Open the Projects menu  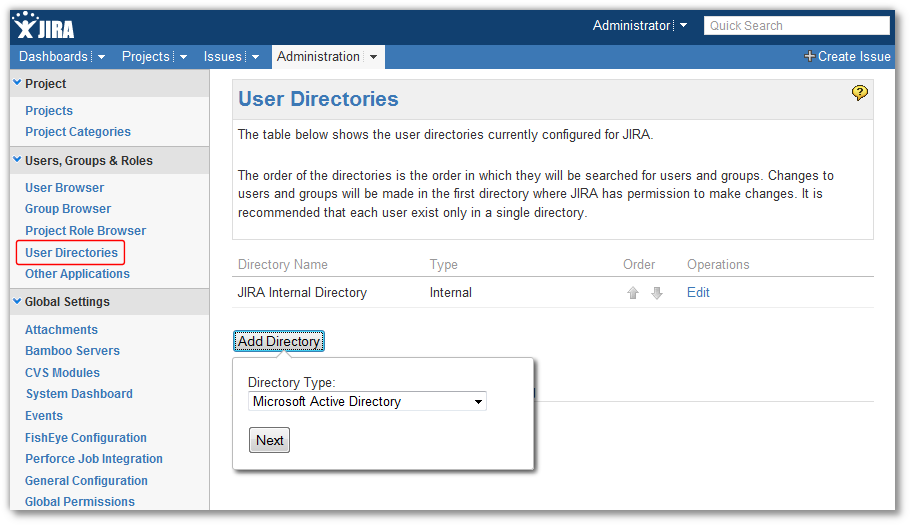click(x=154, y=57)
